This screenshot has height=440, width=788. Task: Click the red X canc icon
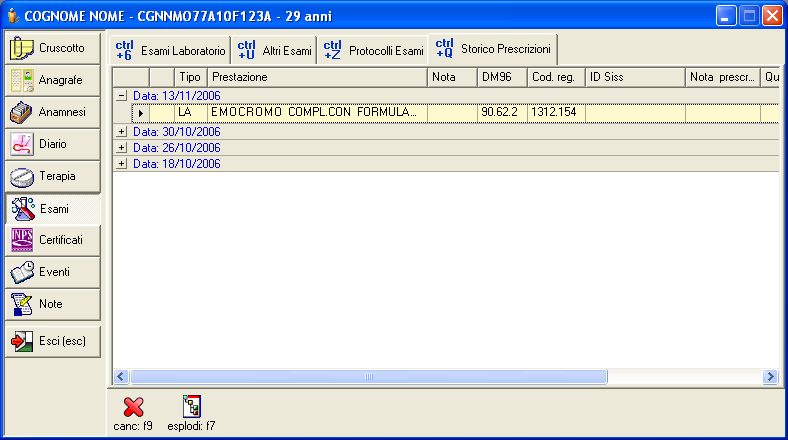point(133,406)
